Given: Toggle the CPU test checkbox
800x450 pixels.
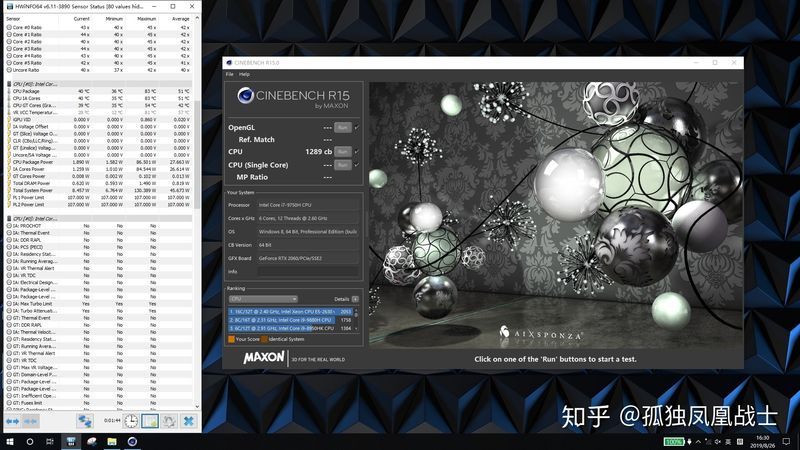Looking at the screenshot, I should pyautogui.click(x=357, y=152).
